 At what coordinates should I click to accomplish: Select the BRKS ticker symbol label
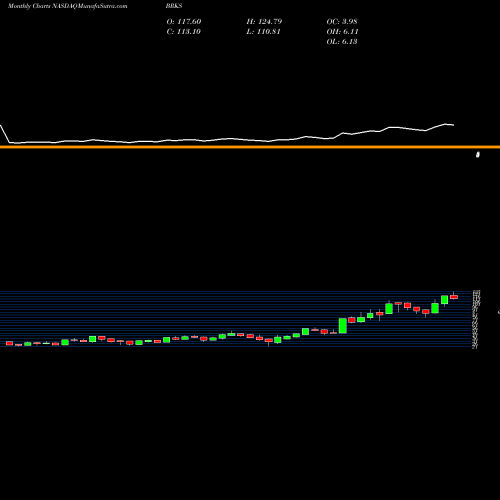coord(174,6)
